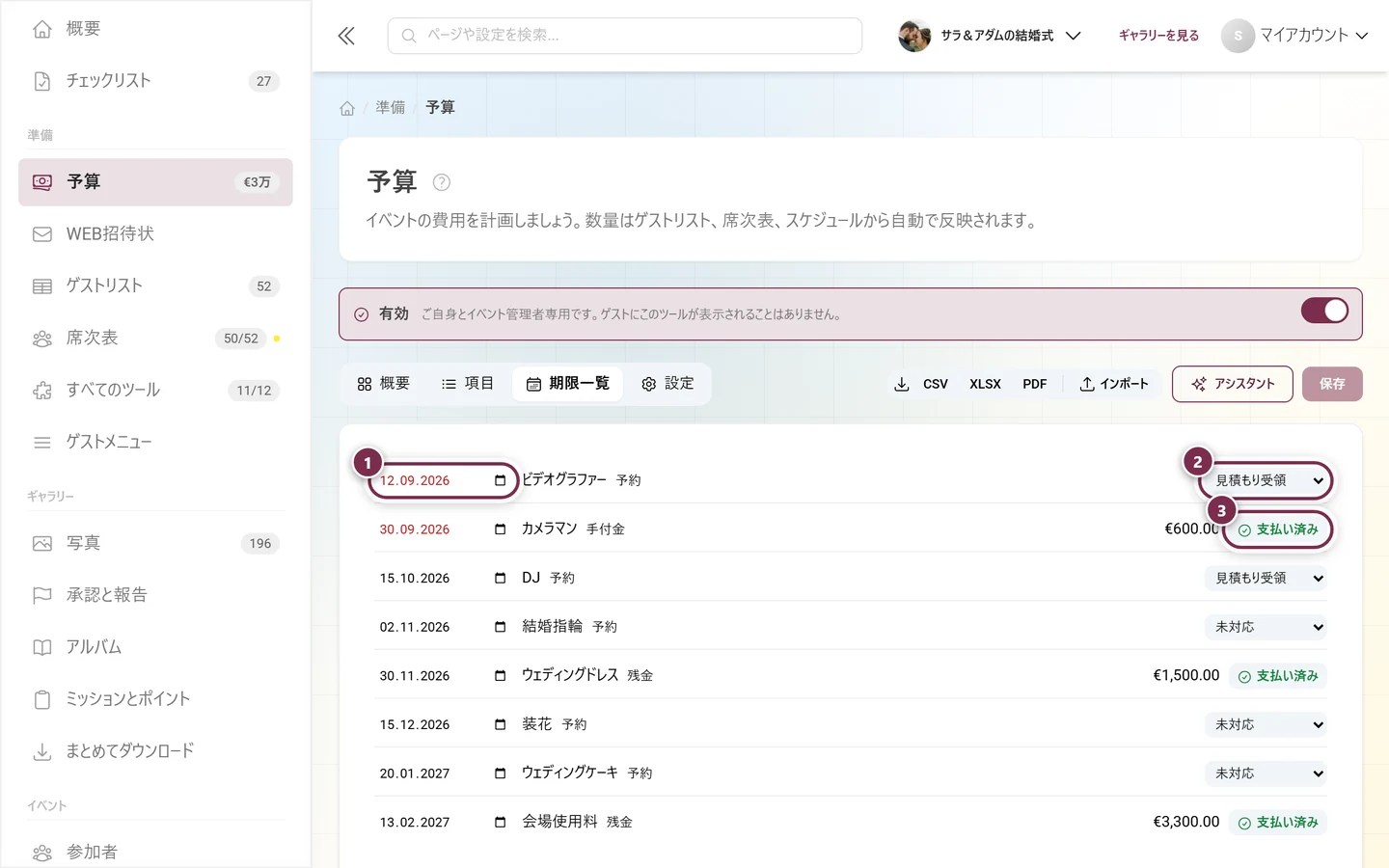Viewport: 1389px width, 868px height.
Task: Click the calendar icon in the ウェディングケーキ row
Action: [500, 773]
